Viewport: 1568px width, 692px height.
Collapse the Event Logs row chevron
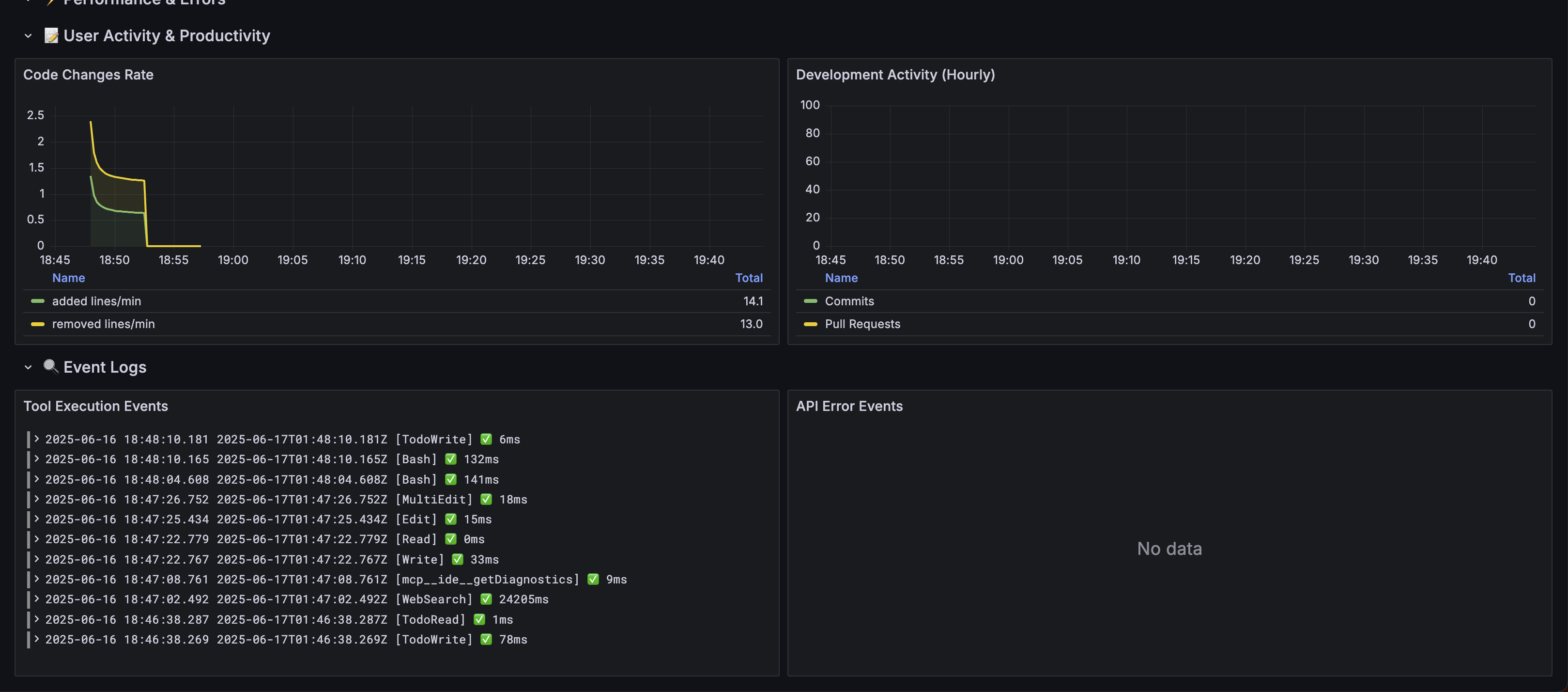28,367
